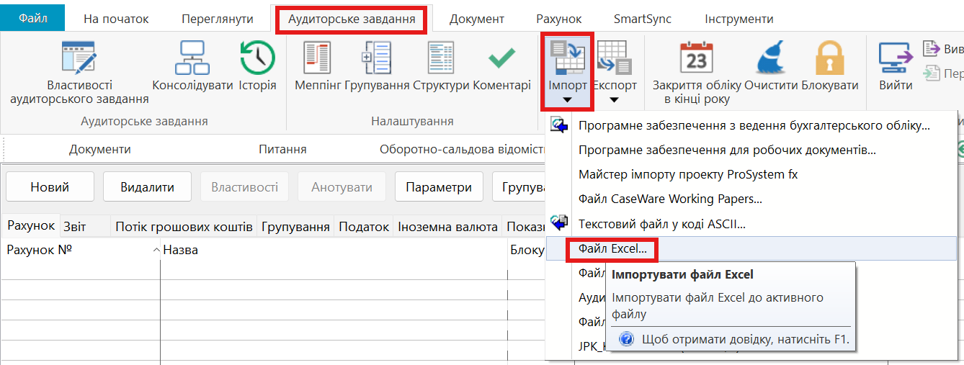Sort by Рахунок № column header
The image size is (964, 365).
pyautogui.click(x=81, y=250)
